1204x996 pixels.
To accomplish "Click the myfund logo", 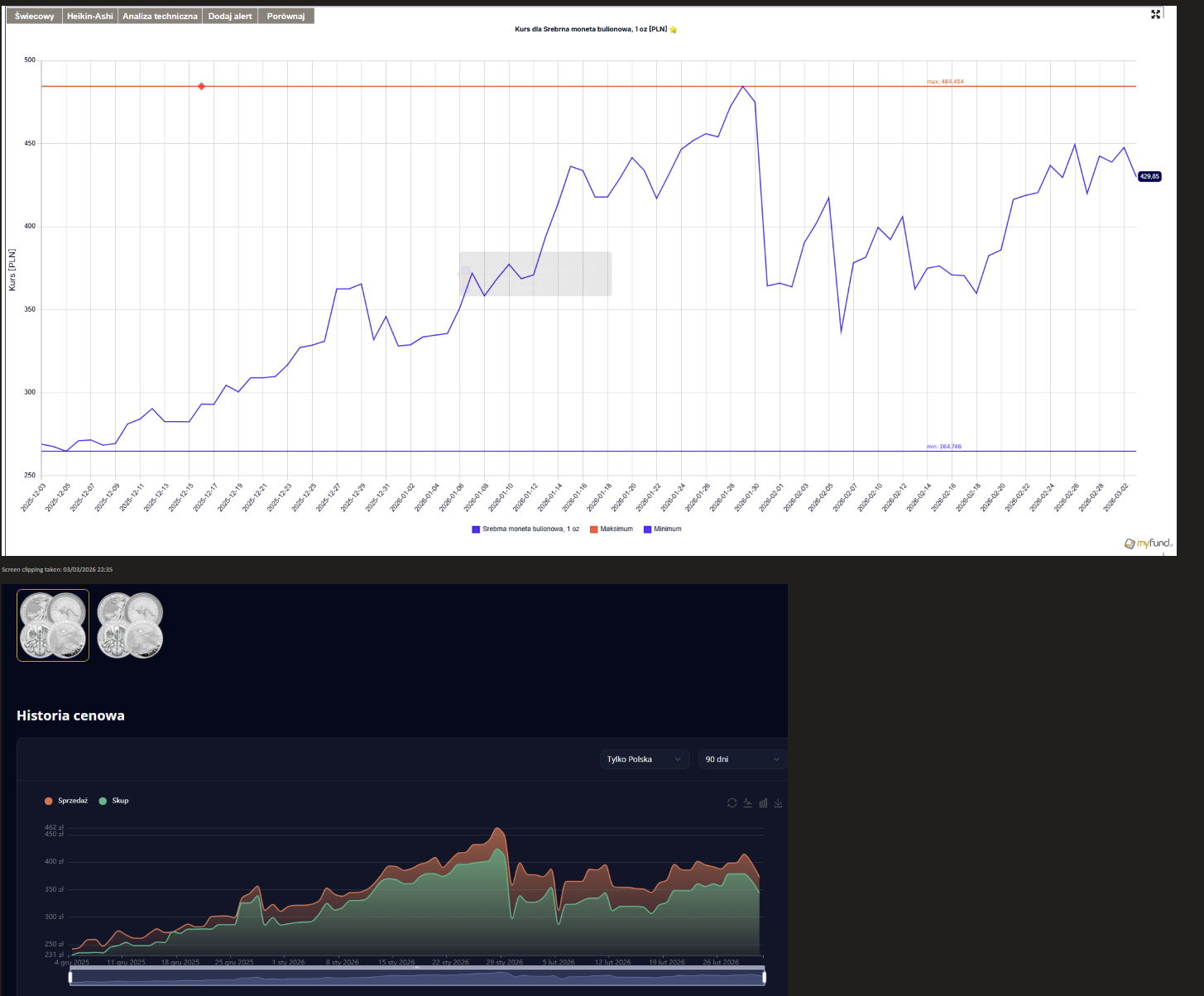I will click(1149, 543).
